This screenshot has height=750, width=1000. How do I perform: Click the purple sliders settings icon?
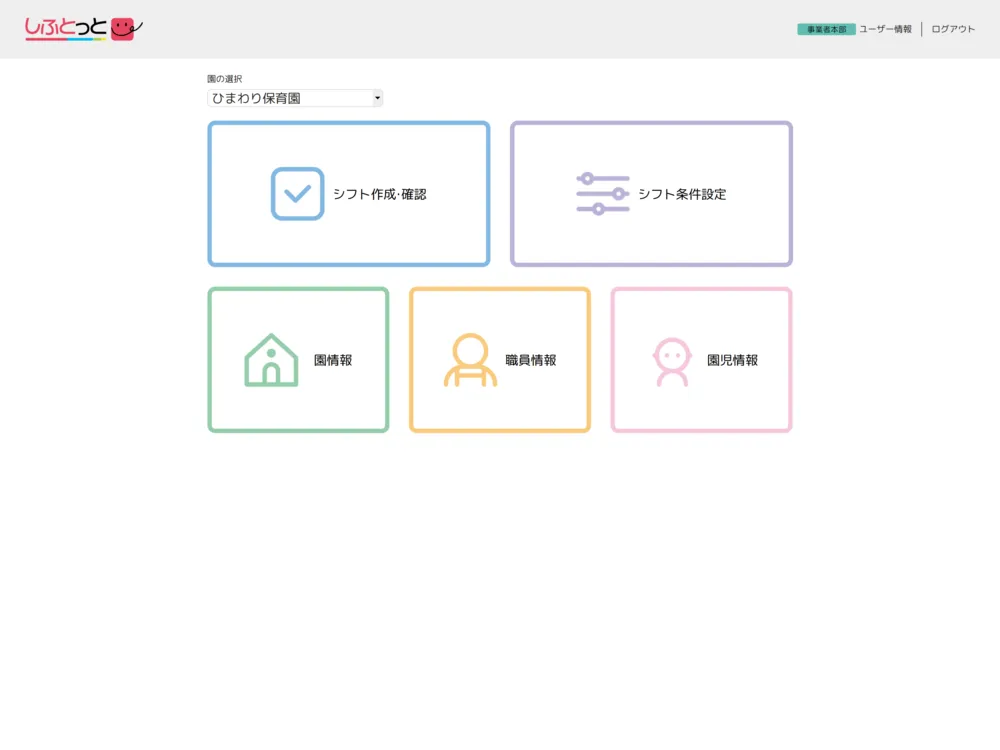tap(603, 194)
